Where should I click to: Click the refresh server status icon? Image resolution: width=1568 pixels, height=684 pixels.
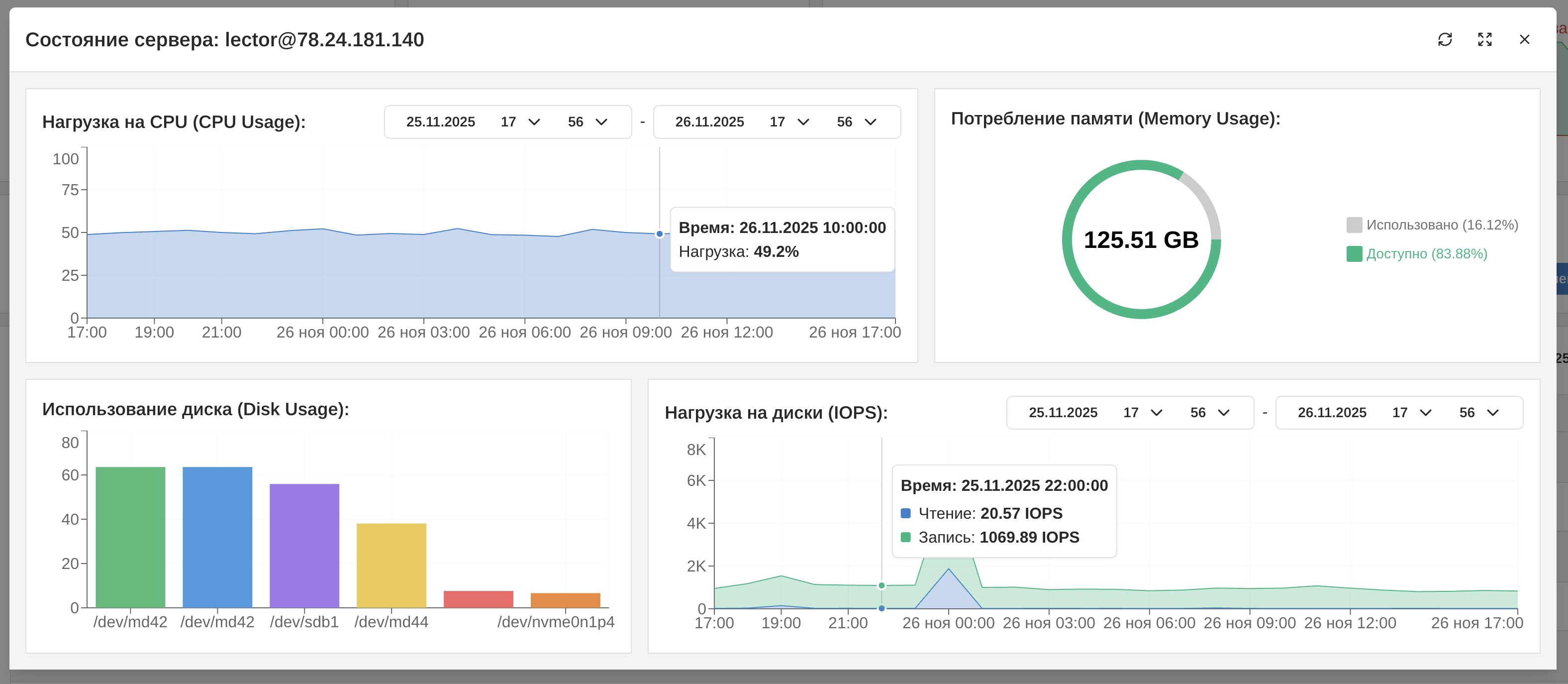tap(1445, 40)
